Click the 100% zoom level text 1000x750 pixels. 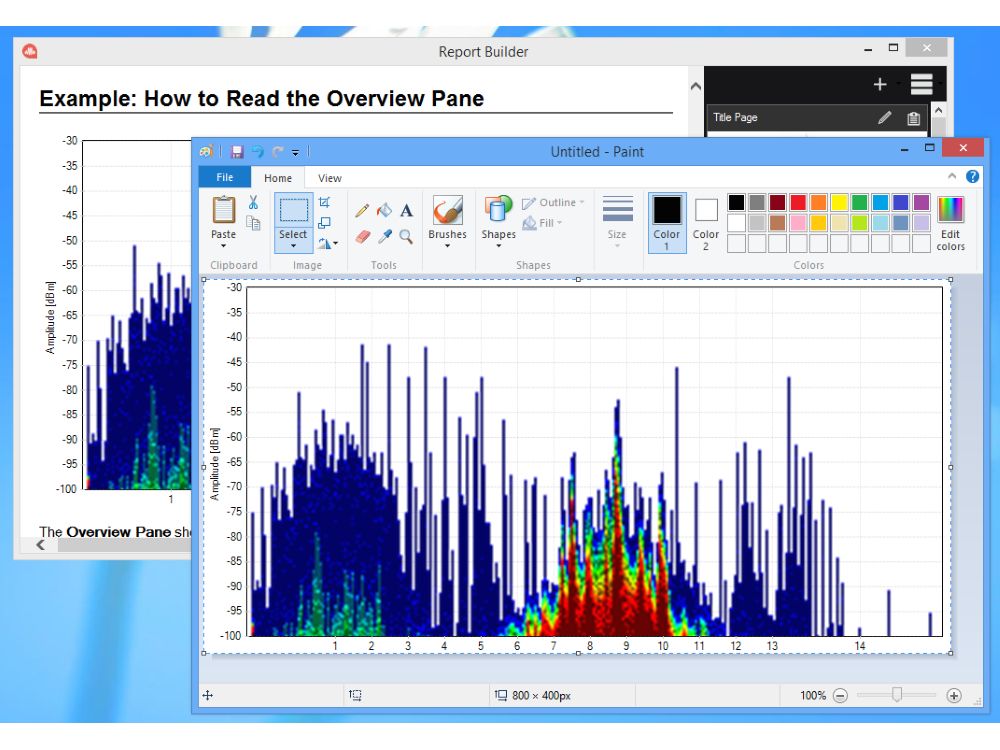point(813,696)
